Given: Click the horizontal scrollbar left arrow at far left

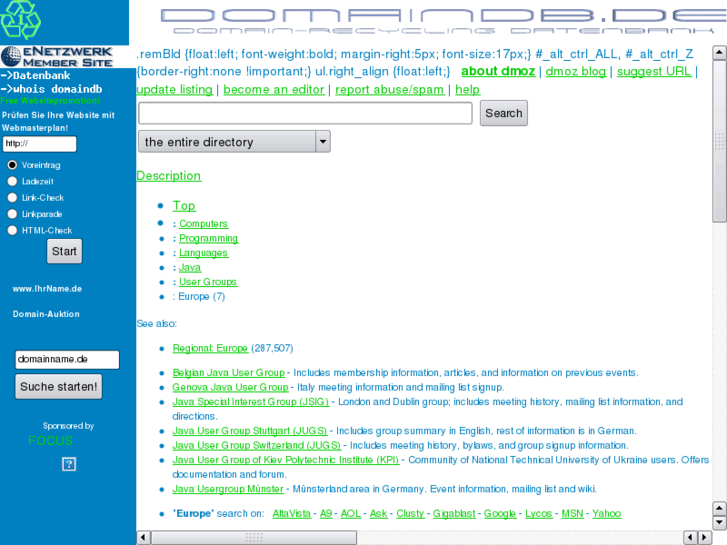Looking at the screenshot, I should (x=143, y=538).
